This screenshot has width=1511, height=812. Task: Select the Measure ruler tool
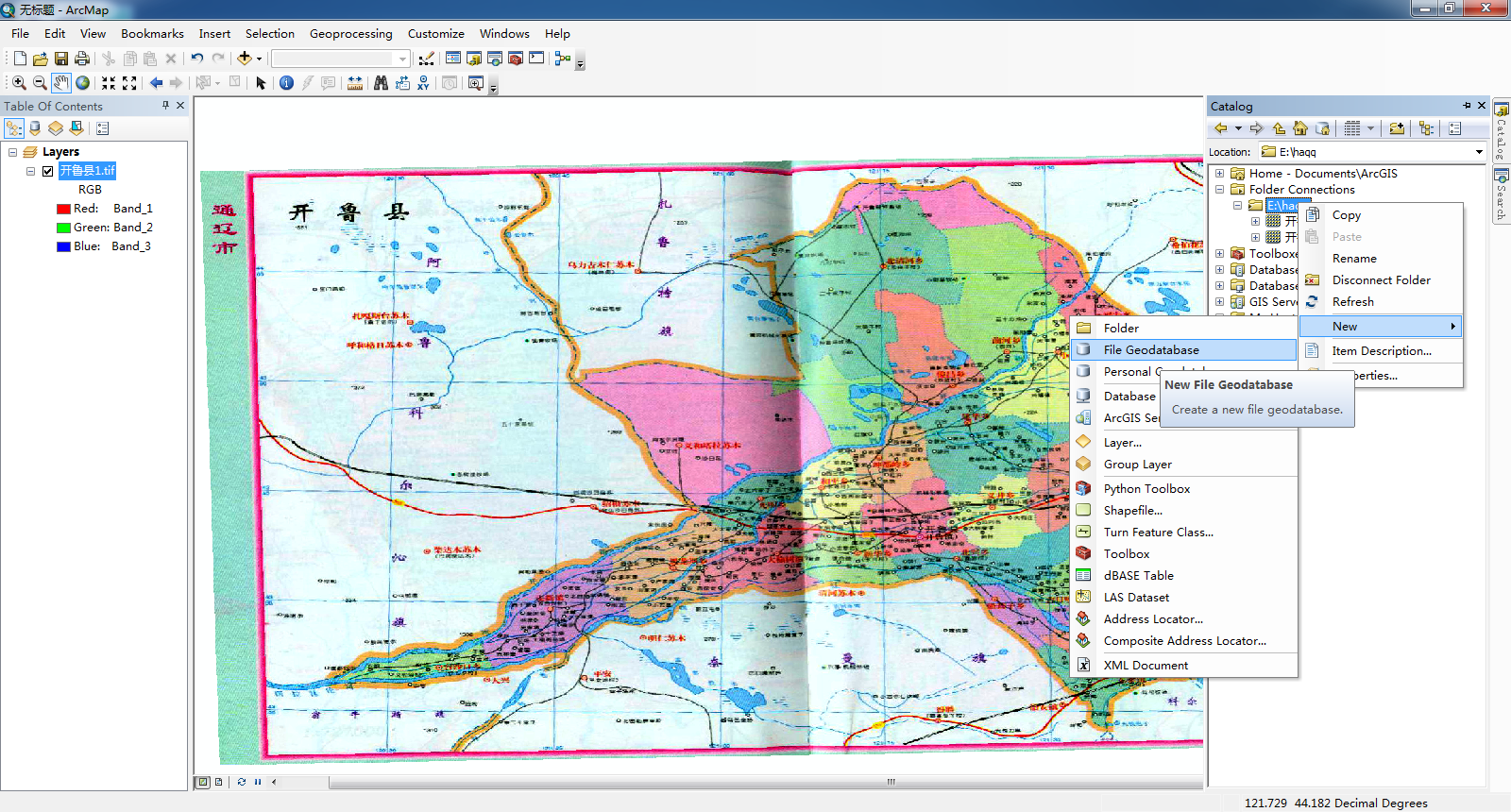(355, 83)
